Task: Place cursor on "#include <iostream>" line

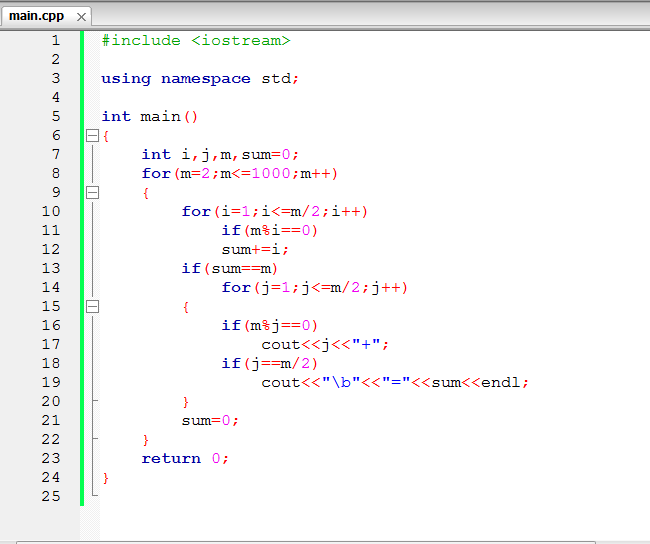Action: point(196,41)
